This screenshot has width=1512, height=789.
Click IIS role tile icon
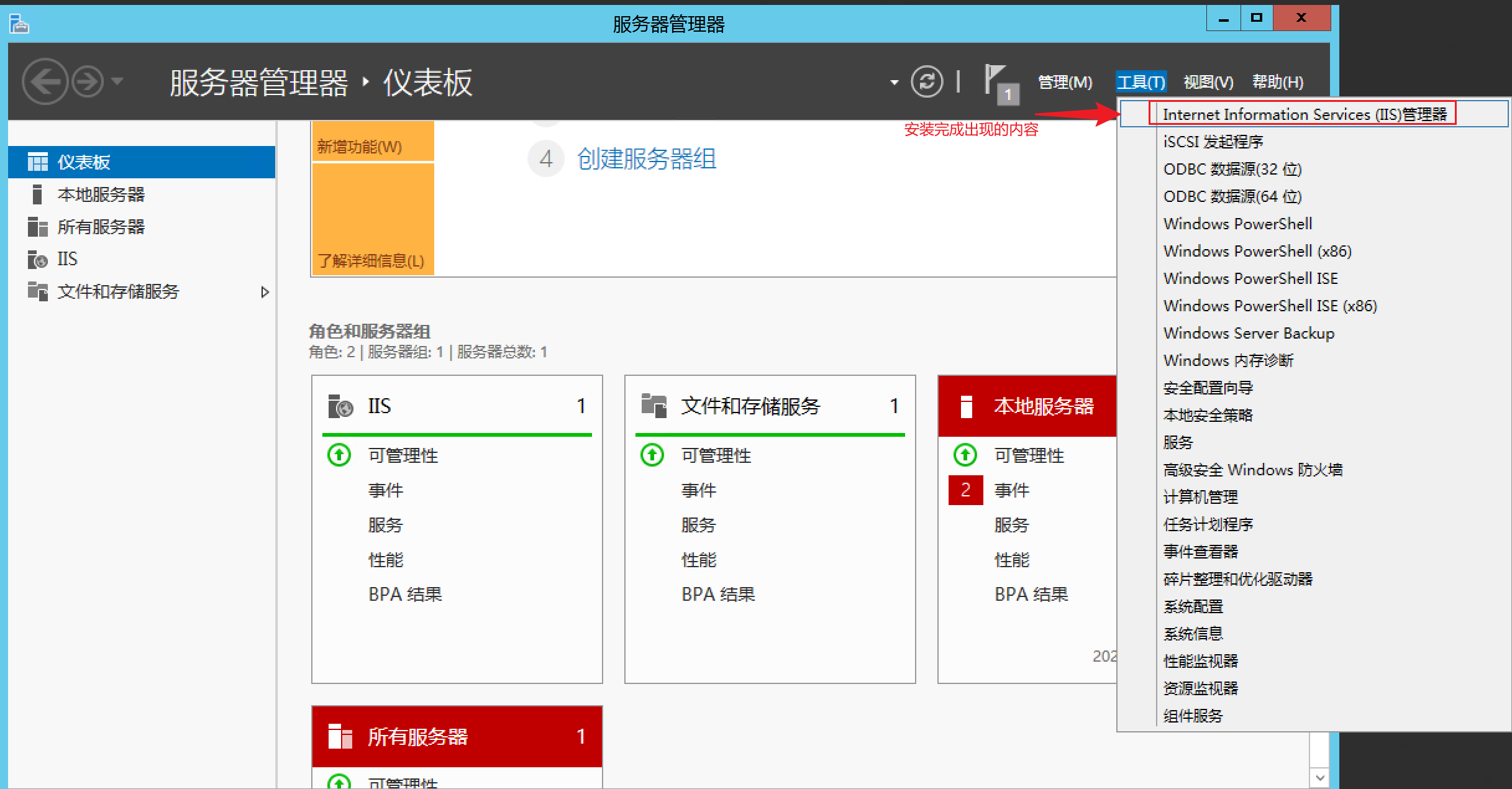[340, 406]
